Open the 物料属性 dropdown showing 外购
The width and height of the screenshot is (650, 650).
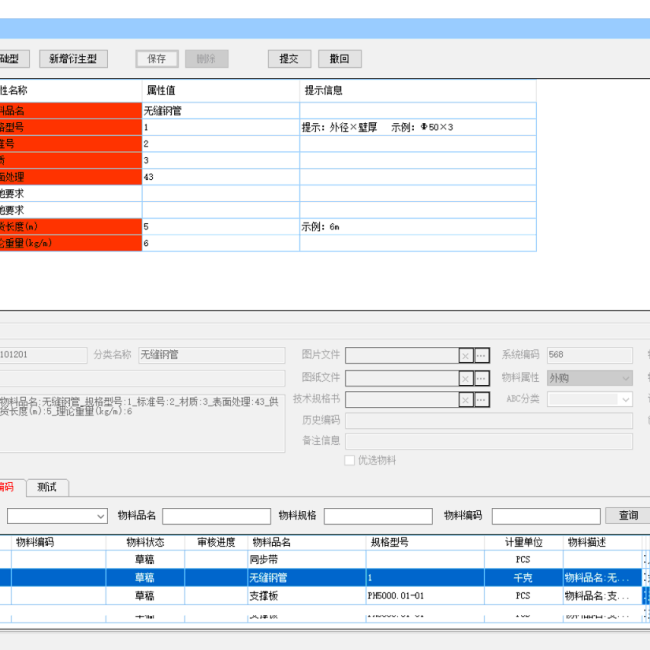(x=589, y=378)
